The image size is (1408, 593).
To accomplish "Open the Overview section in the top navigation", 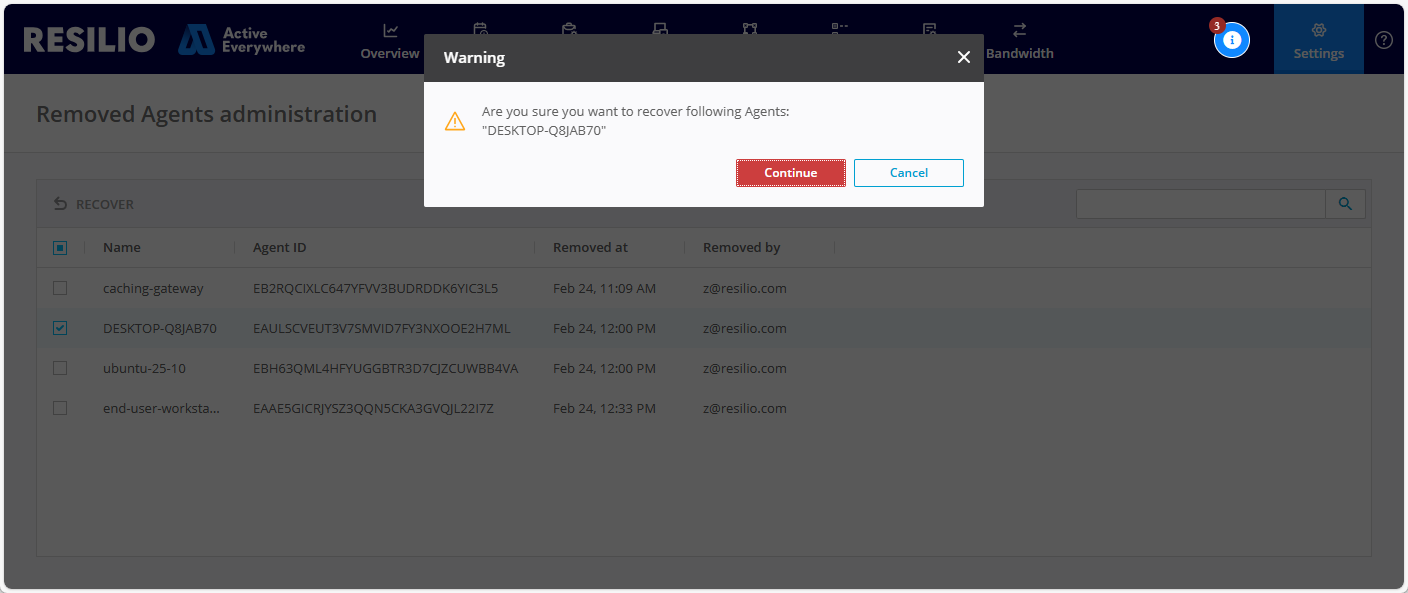I will coord(390,42).
